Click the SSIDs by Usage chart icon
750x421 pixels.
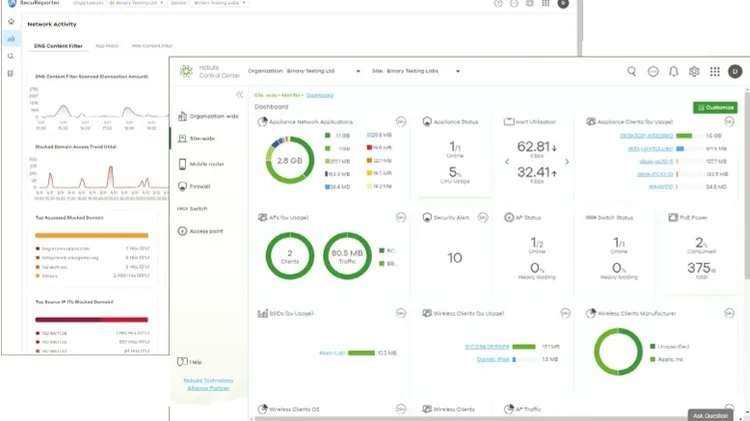point(263,313)
